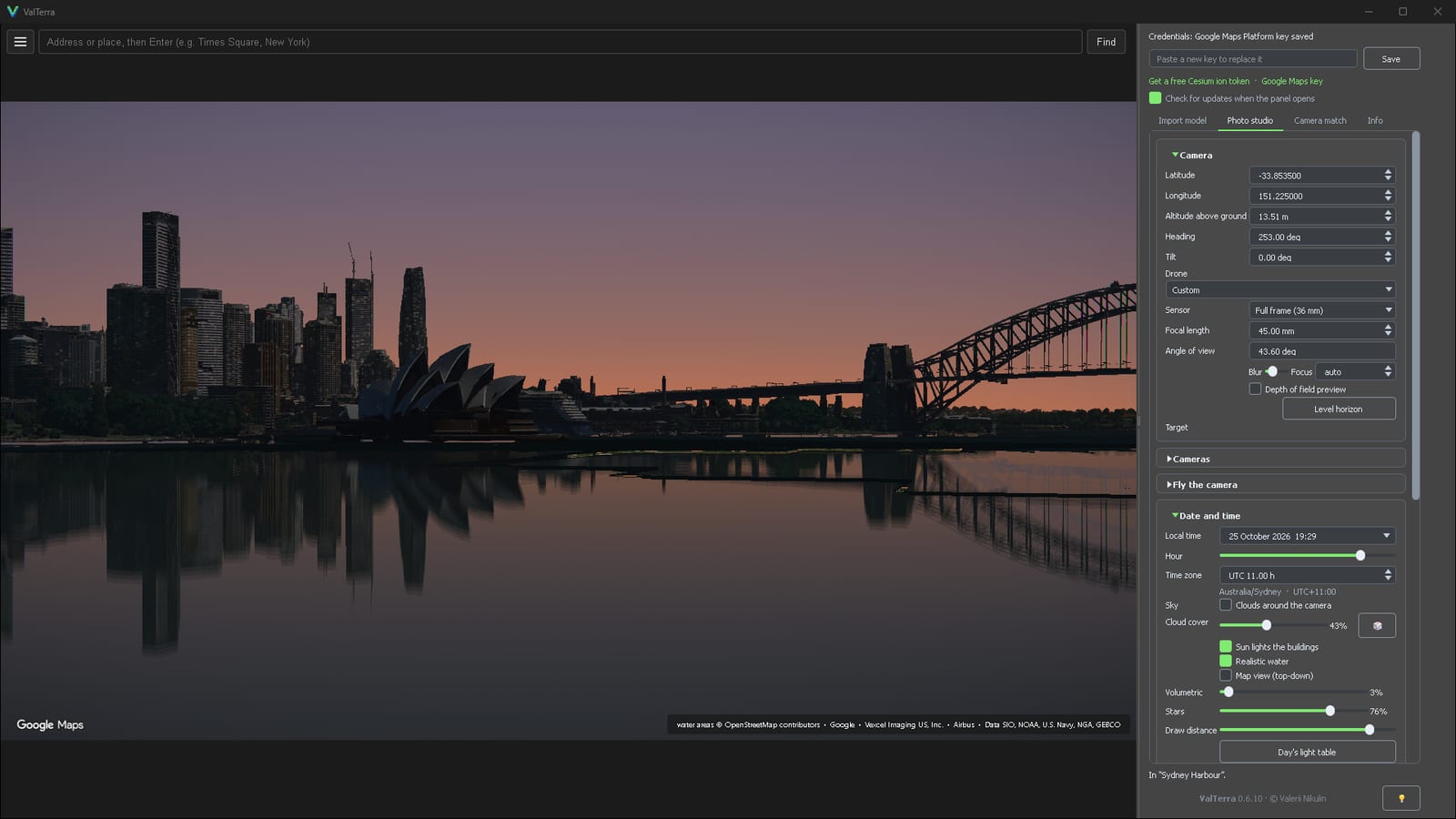Expand the Cameras section

(x=1188, y=459)
